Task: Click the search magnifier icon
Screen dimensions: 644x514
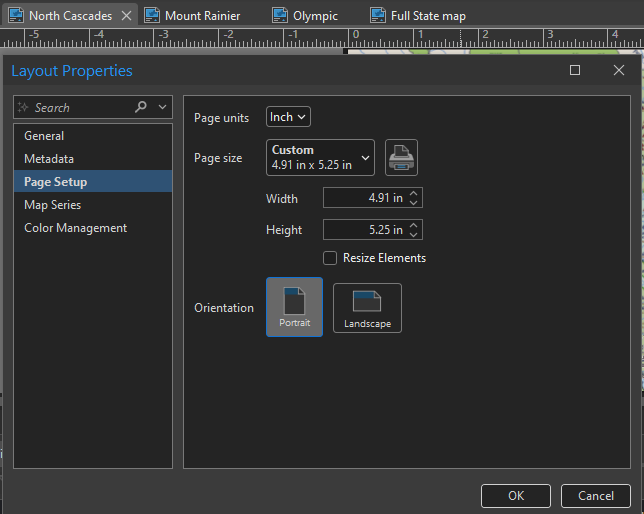Action: pyautogui.click(x=140, y=107)
